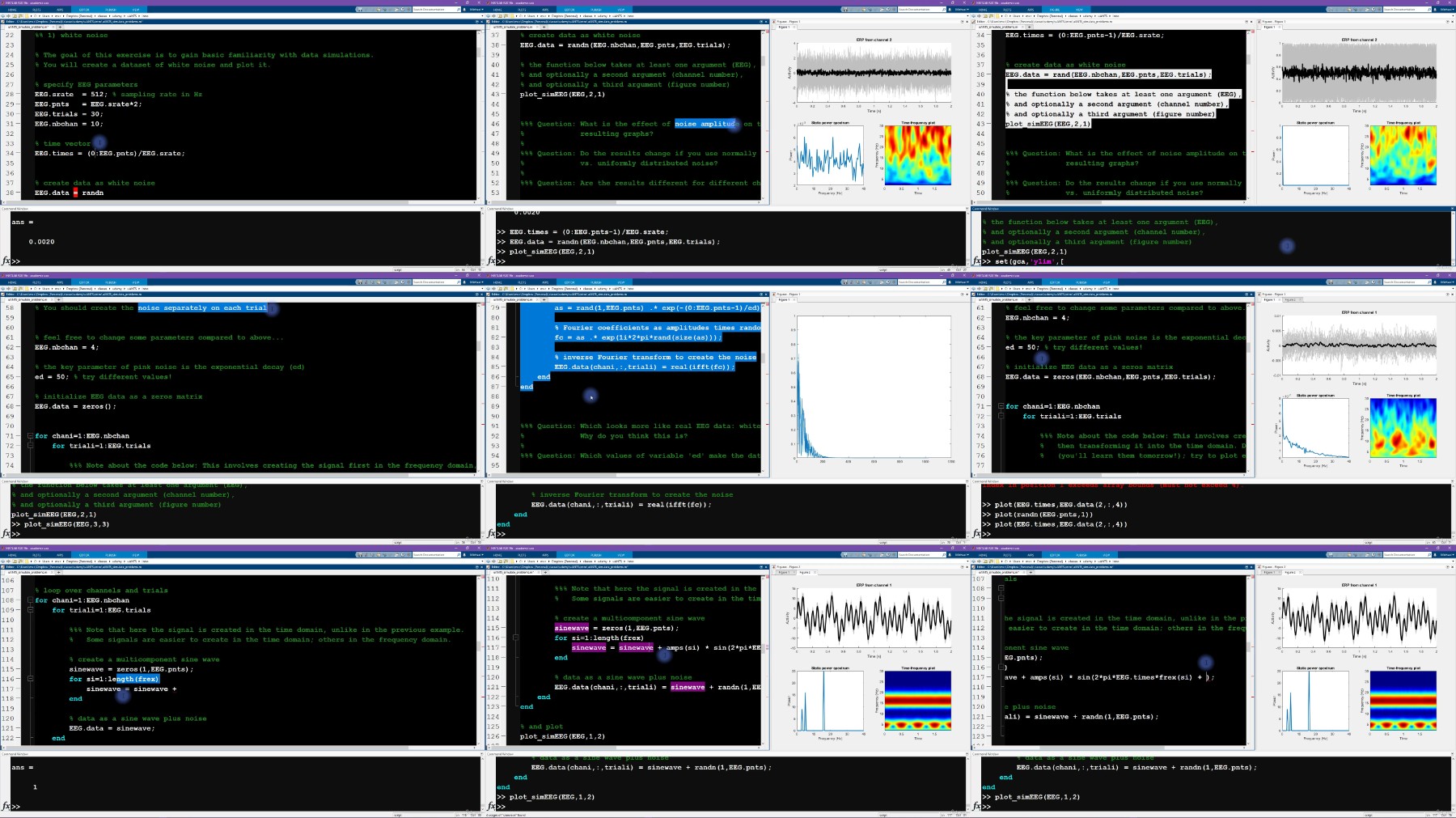Collapse 'for triali' loop at line 72
The image size is (1456, 818).
point(30,446)
